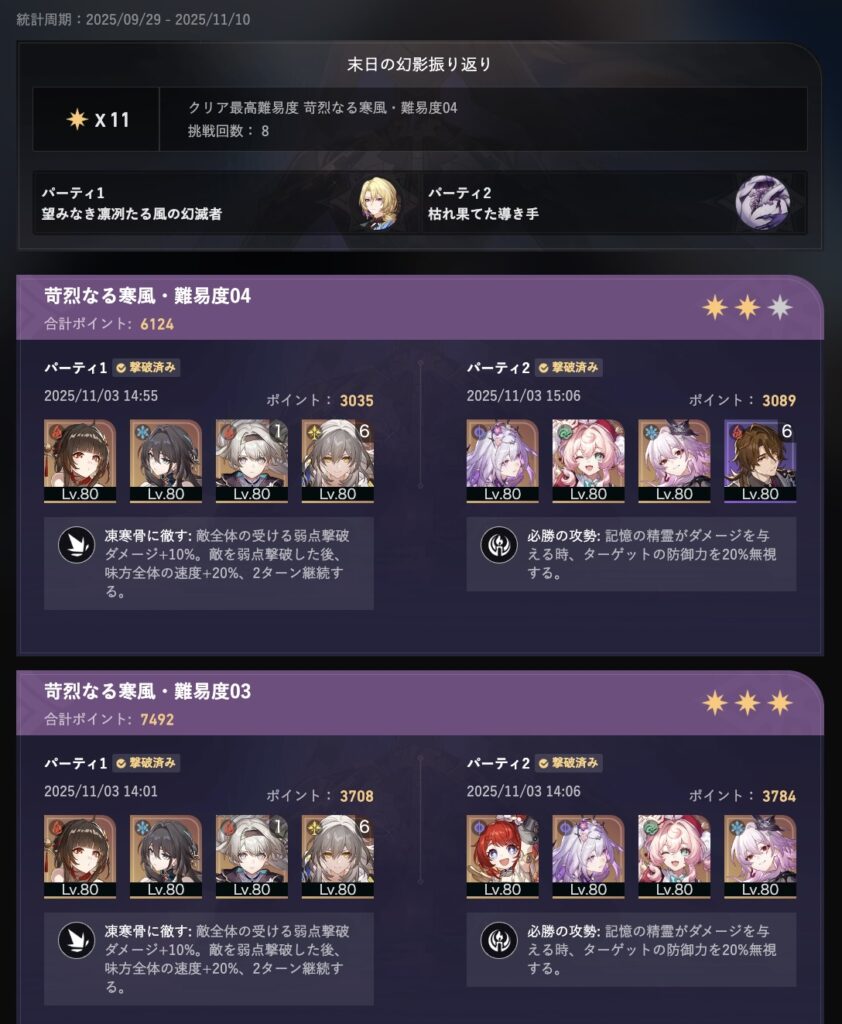Click the 必勝の攻勢 buff icon in 難易度03

click(499, 940)
